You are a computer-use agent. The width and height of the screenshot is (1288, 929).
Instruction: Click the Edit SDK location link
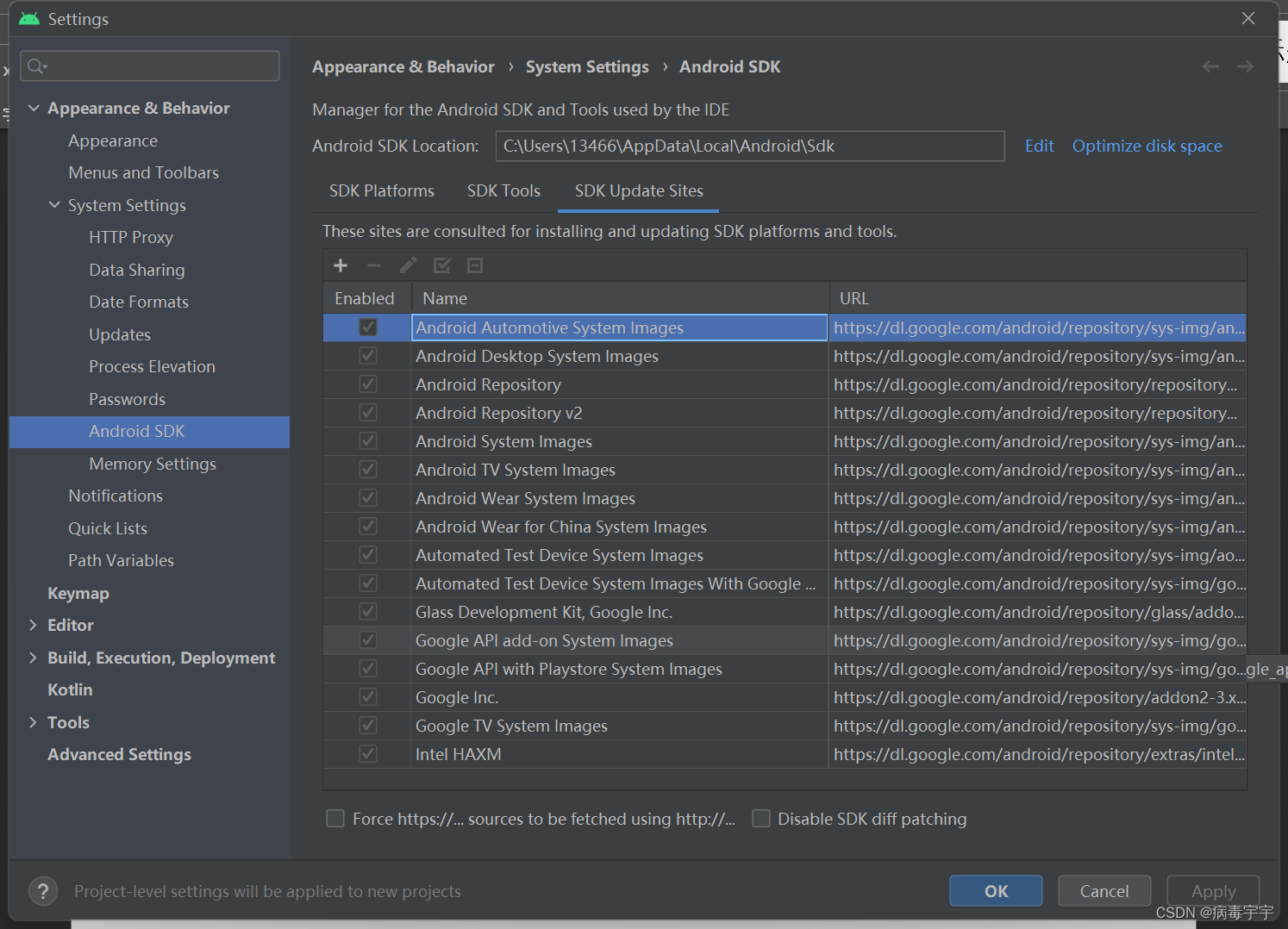coord(1039,146)
